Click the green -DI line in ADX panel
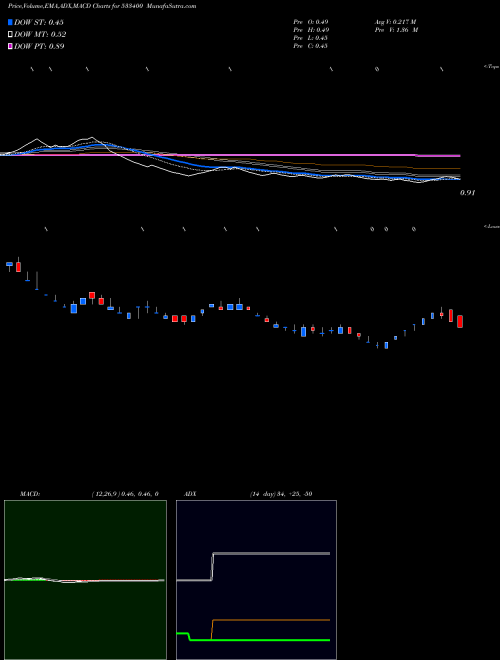 pos(260,640)
